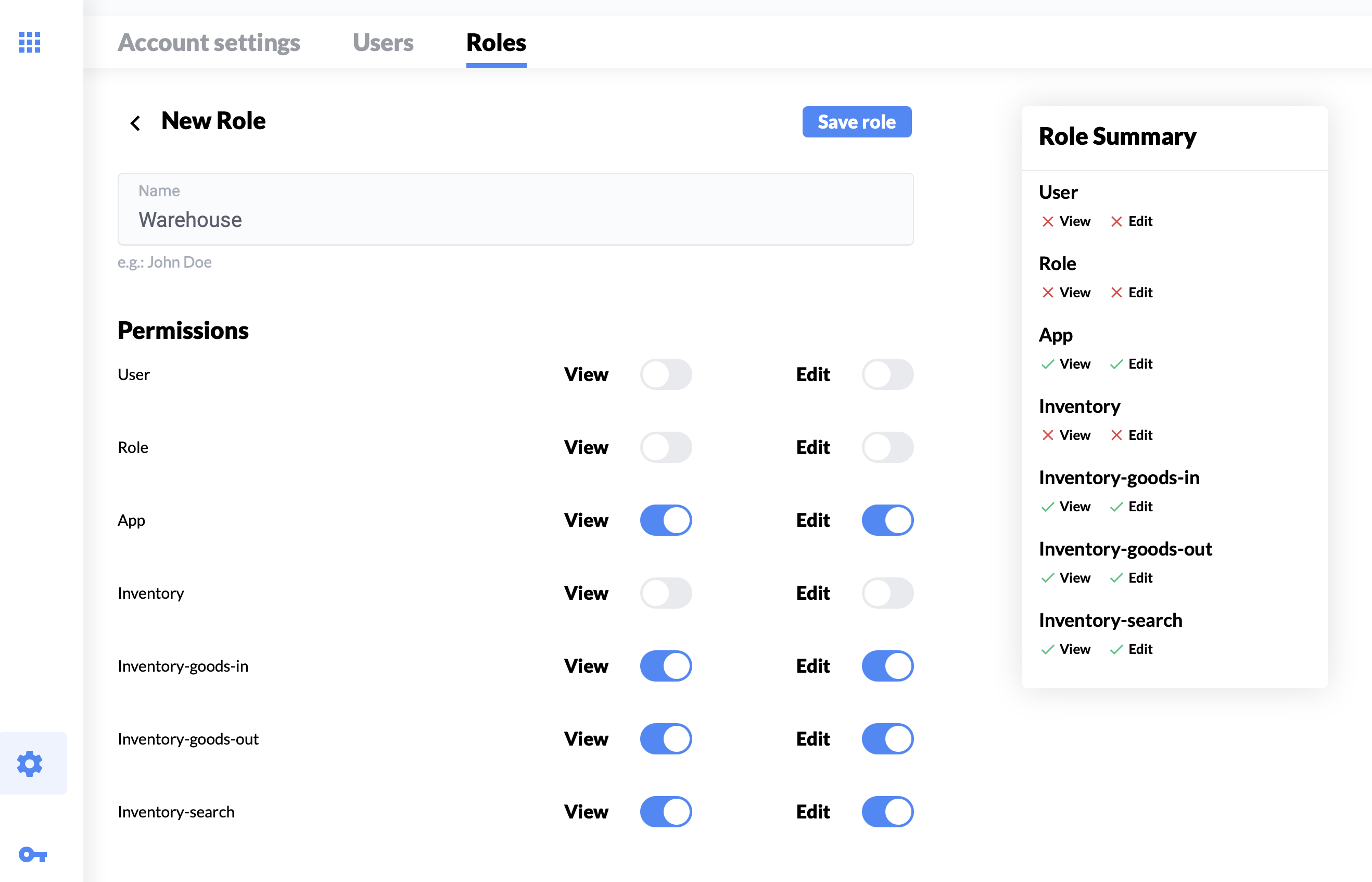Disable the App Edit toggle
The width and height of the screenshot is (1372, 882).
887,520
